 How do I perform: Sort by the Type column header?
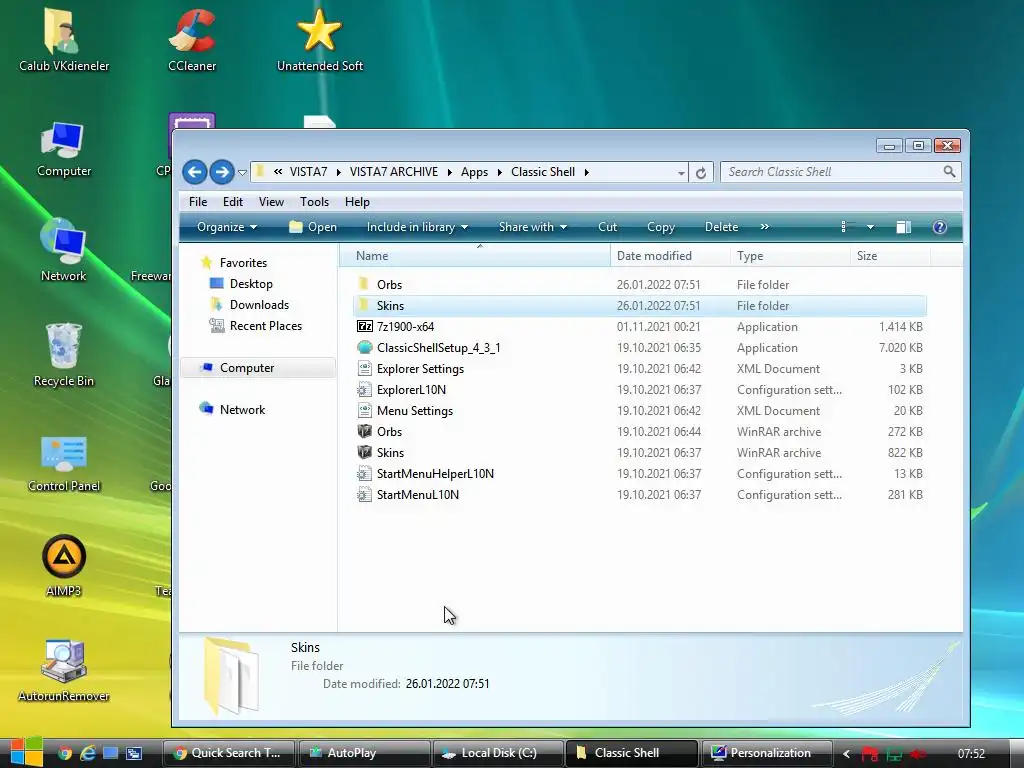pyautogui.click(x=790, y=256)
